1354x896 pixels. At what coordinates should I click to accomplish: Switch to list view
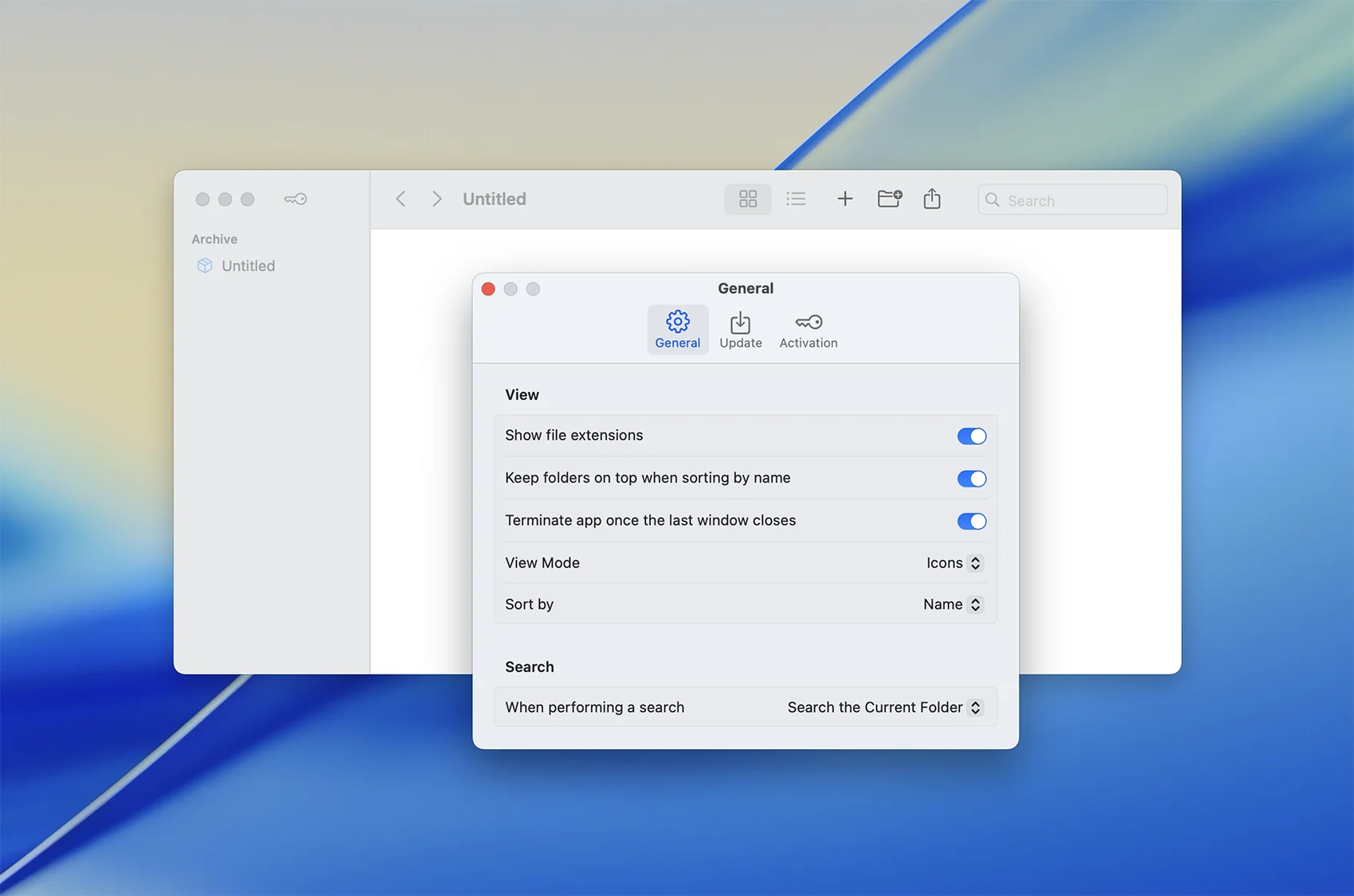(x=796, y=199)
